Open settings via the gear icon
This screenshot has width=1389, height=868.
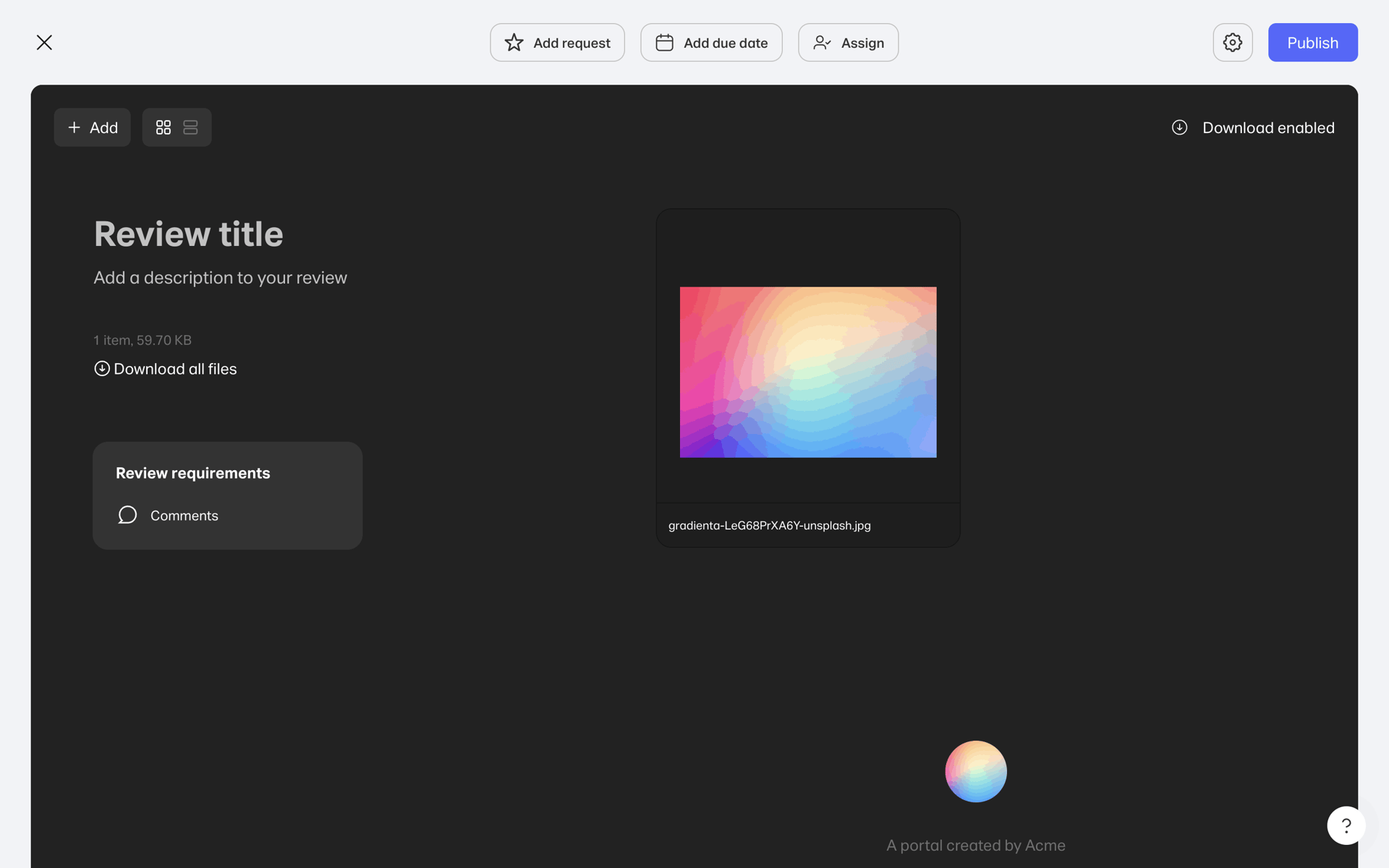[1233, 43]
